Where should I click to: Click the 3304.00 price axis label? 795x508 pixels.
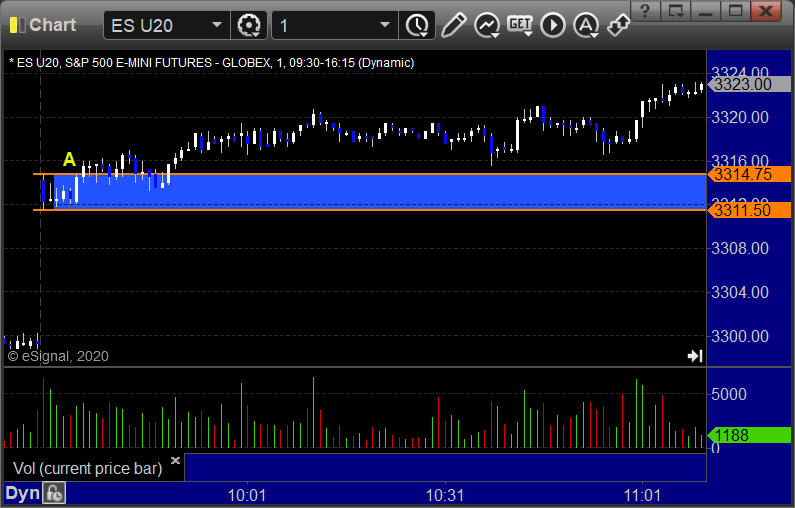[x=740, y=293]
